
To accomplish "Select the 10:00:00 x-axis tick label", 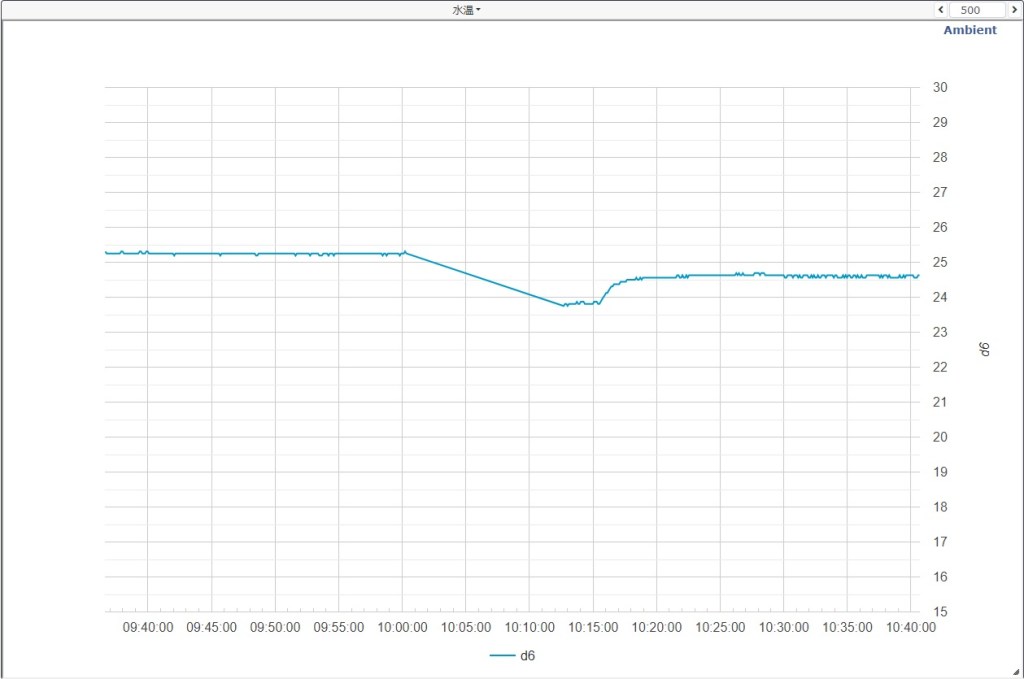I will tap(402, 628).
